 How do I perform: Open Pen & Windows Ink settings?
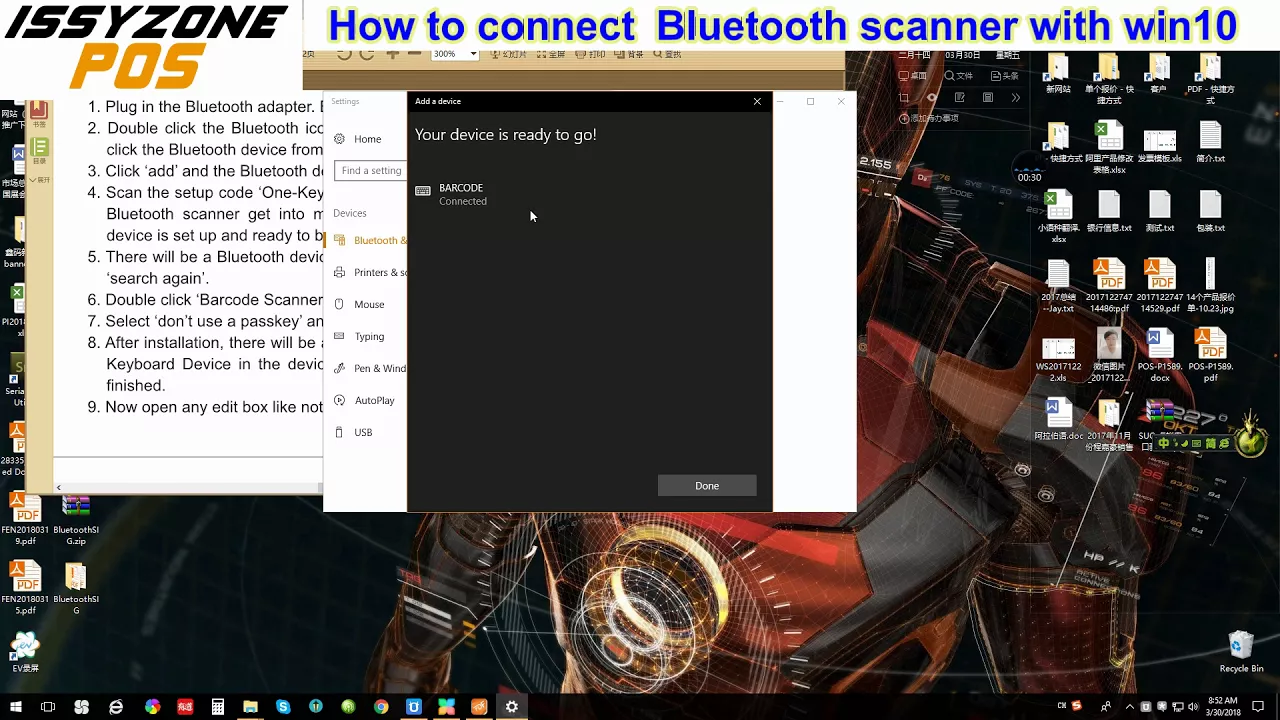click(x=368, y=368)
